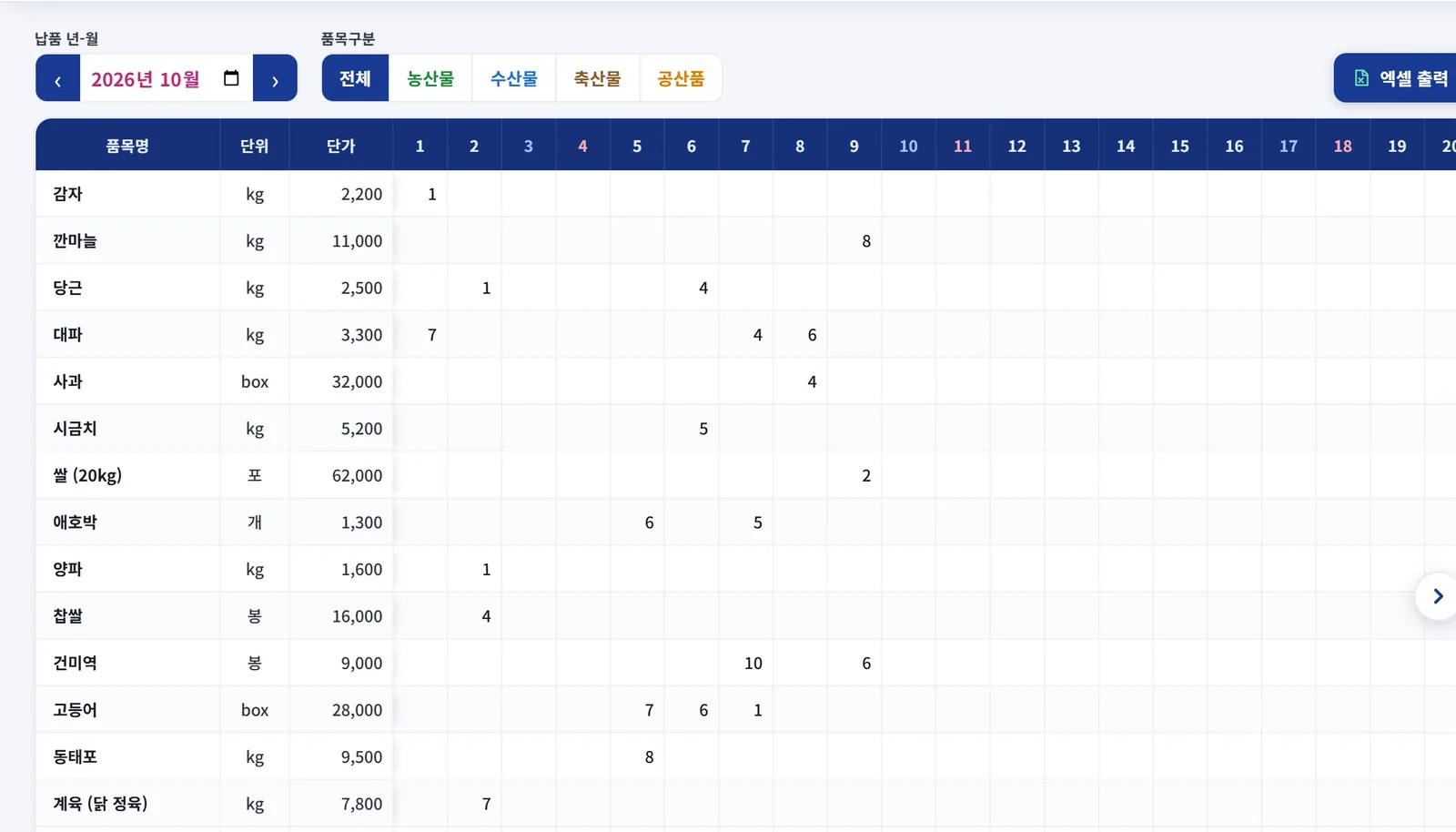Image resolution: width=1456 pixels, height=832 pixels.
Task: Click the 품목명 column header
Action: (127, 146)
